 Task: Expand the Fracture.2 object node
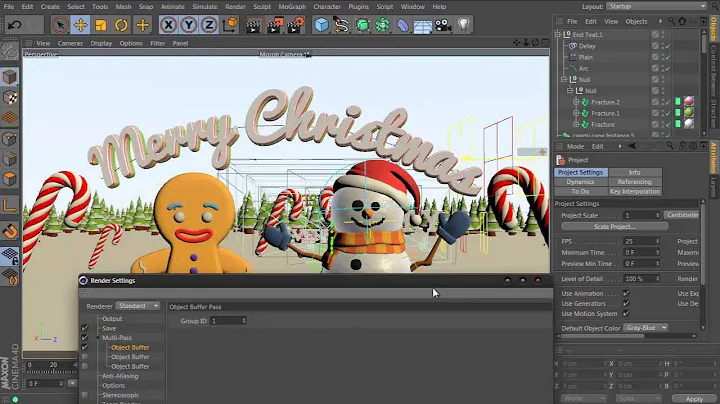[576, 102]
